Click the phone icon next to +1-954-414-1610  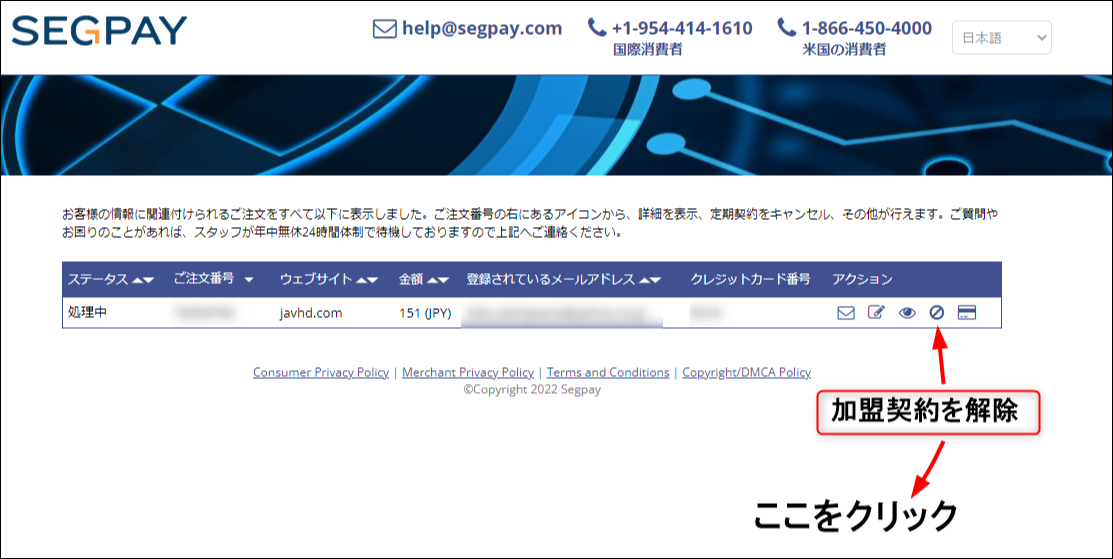point(597,28)
